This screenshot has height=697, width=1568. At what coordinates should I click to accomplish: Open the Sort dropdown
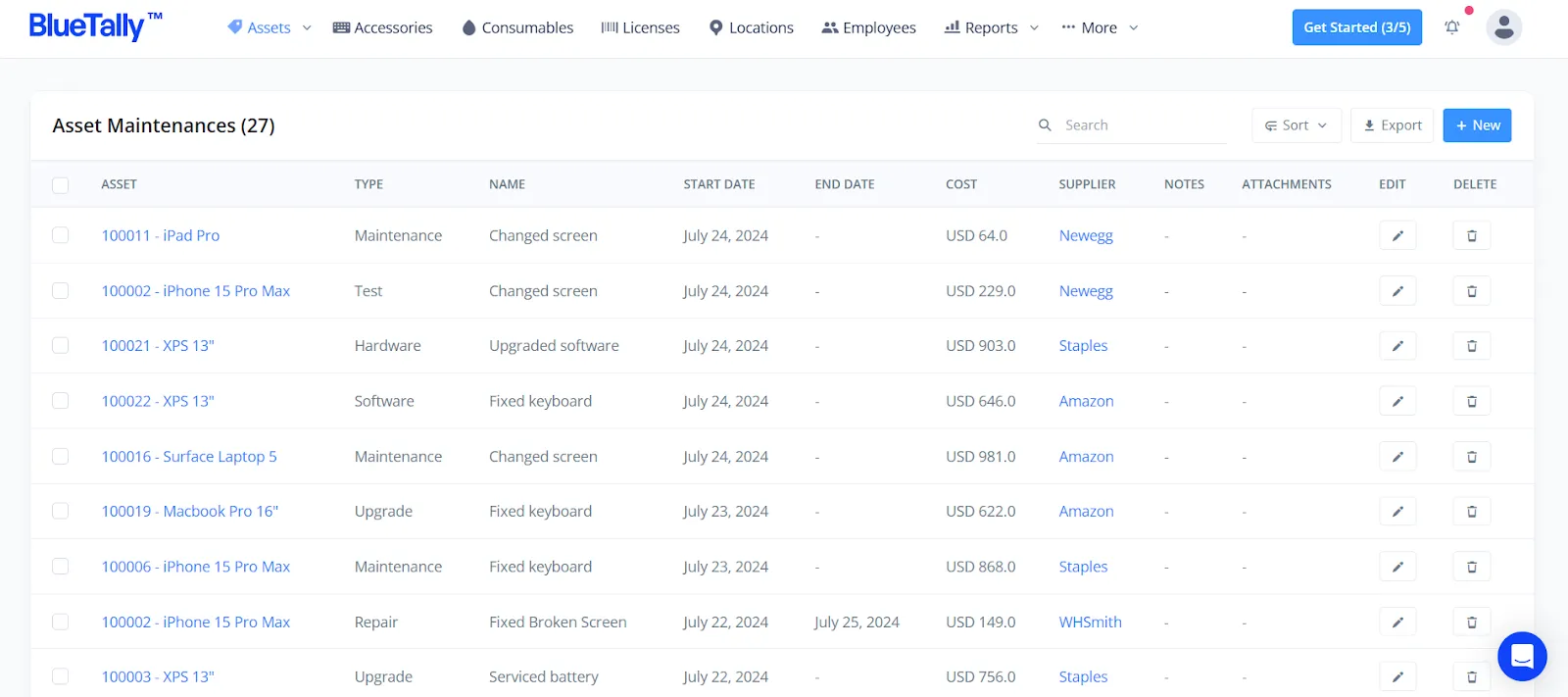click(1296, 125)
